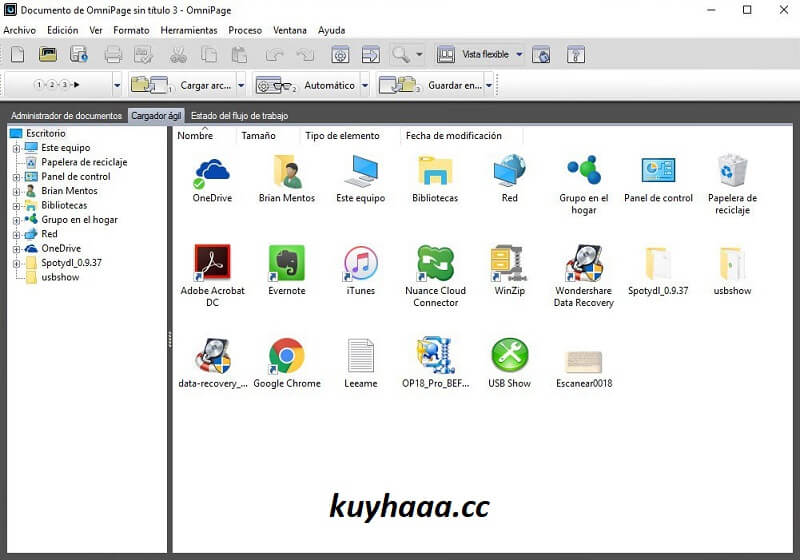Image resolution: width=800 pixels, height=560 pixels.
Task: Expand the Spotydl_0.9.37 tree node
Action: coord(16,264)
